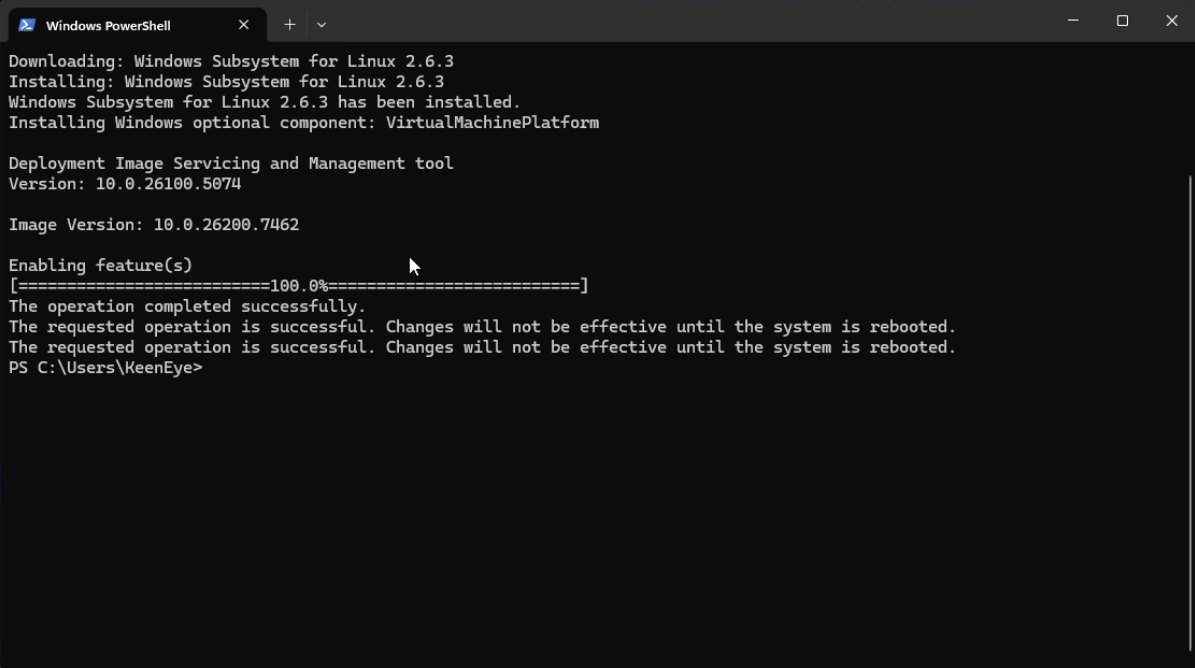The image size is (1195, 668).
Task: Click 'The operation completed successfully.' line
Action: point(187,307)
